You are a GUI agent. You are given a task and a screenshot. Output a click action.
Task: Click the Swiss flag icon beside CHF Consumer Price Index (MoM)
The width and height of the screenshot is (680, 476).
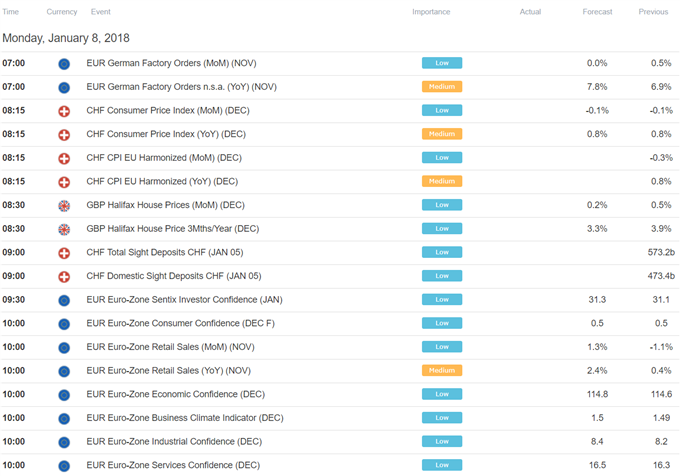64,111
